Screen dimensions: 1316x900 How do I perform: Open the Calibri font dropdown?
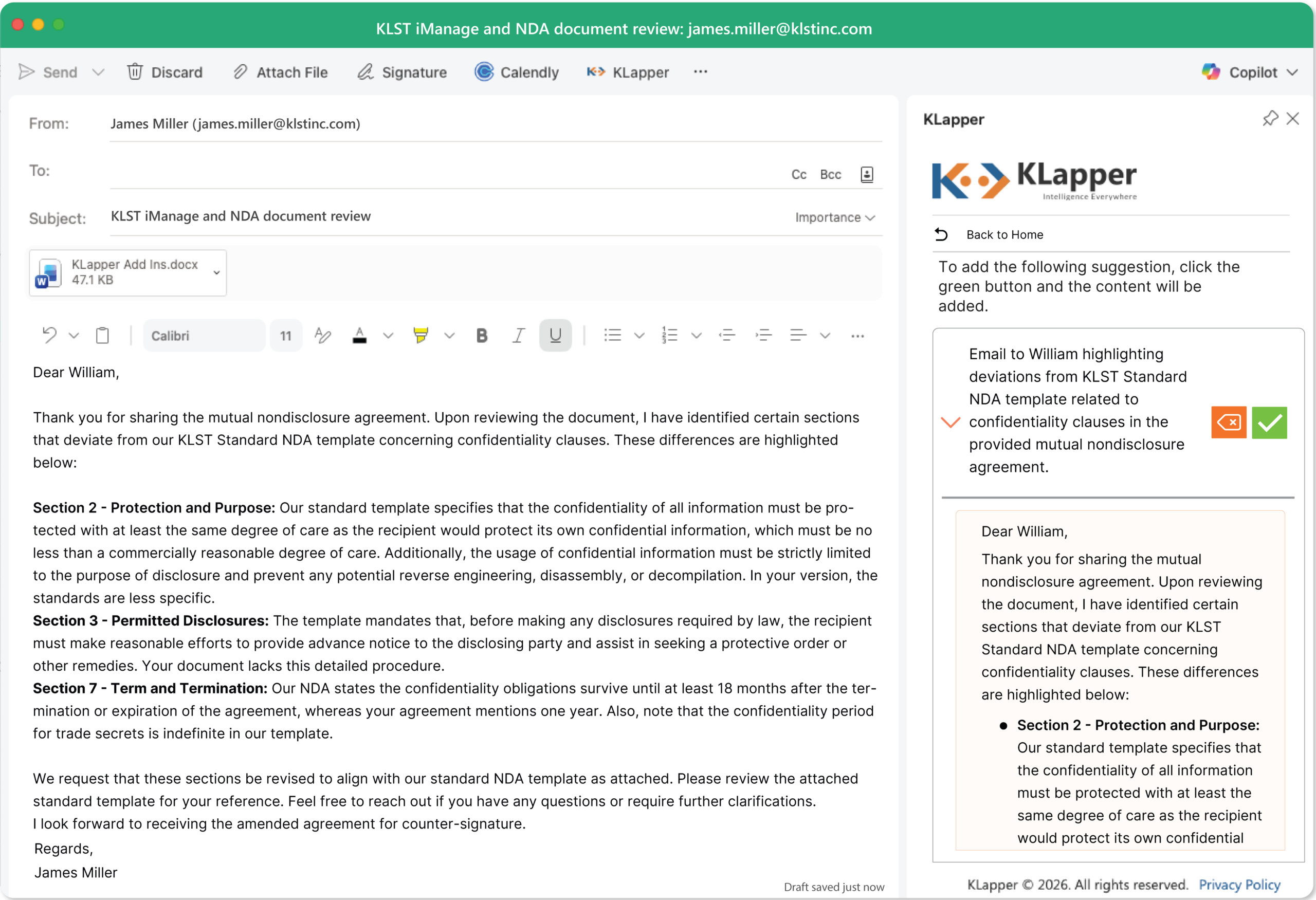204,335
